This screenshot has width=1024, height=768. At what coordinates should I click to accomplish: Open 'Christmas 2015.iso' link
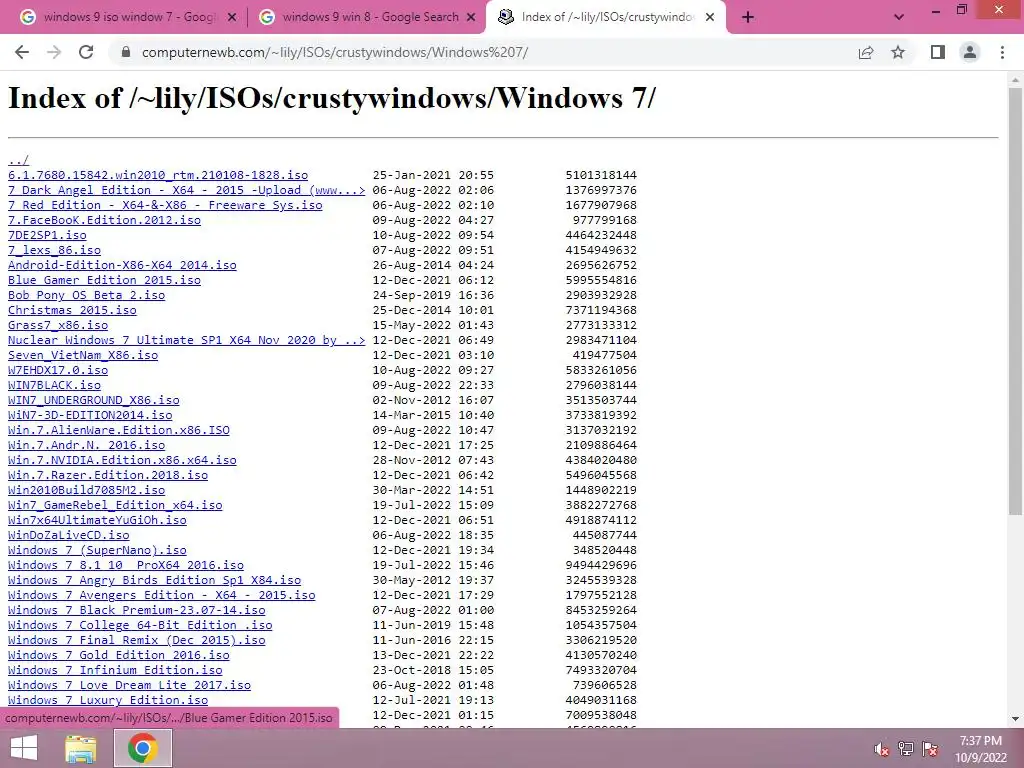click(72, 310)
